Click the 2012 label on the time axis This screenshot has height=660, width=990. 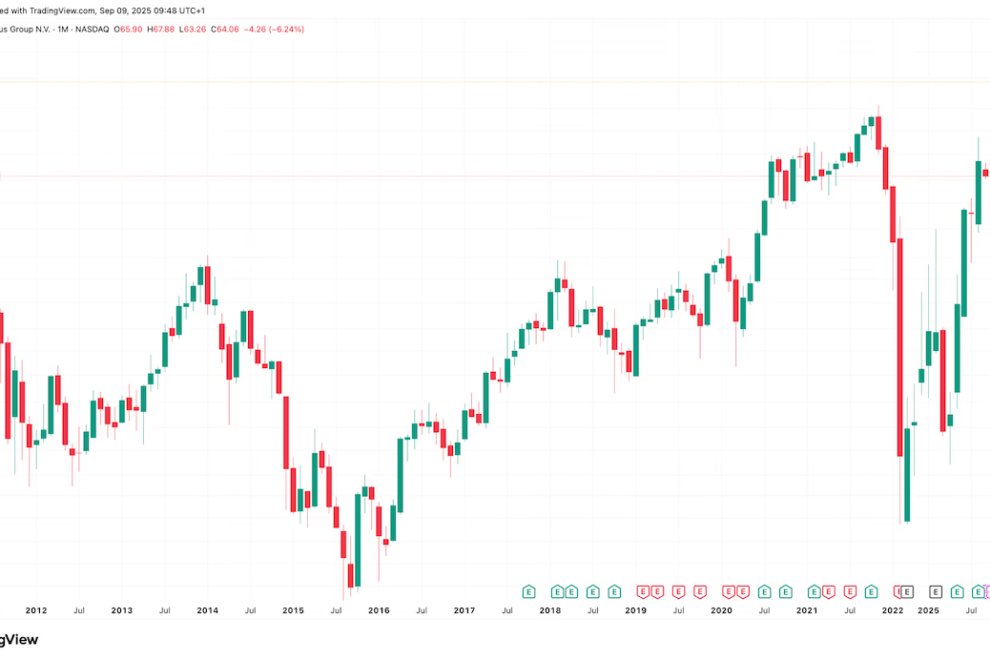pyautogui.click(x=36, y=610)
